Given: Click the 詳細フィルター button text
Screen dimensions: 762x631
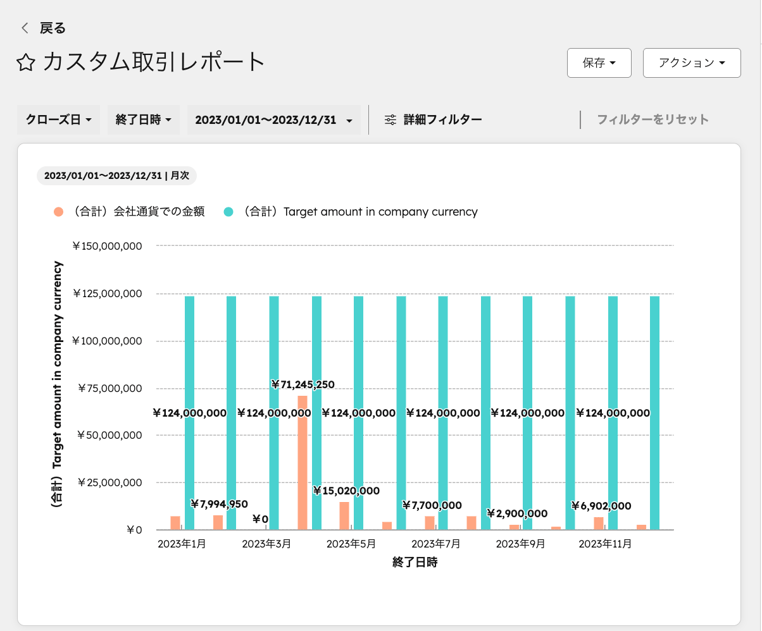Looking at the screenshot, I should 442,120.
